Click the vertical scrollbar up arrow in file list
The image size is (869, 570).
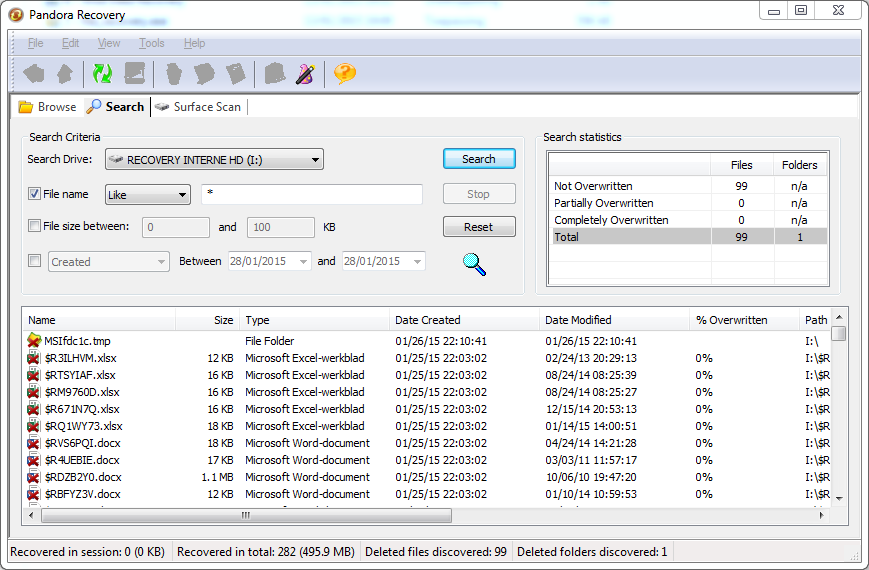pyautogui.click(x=839, y=317)
